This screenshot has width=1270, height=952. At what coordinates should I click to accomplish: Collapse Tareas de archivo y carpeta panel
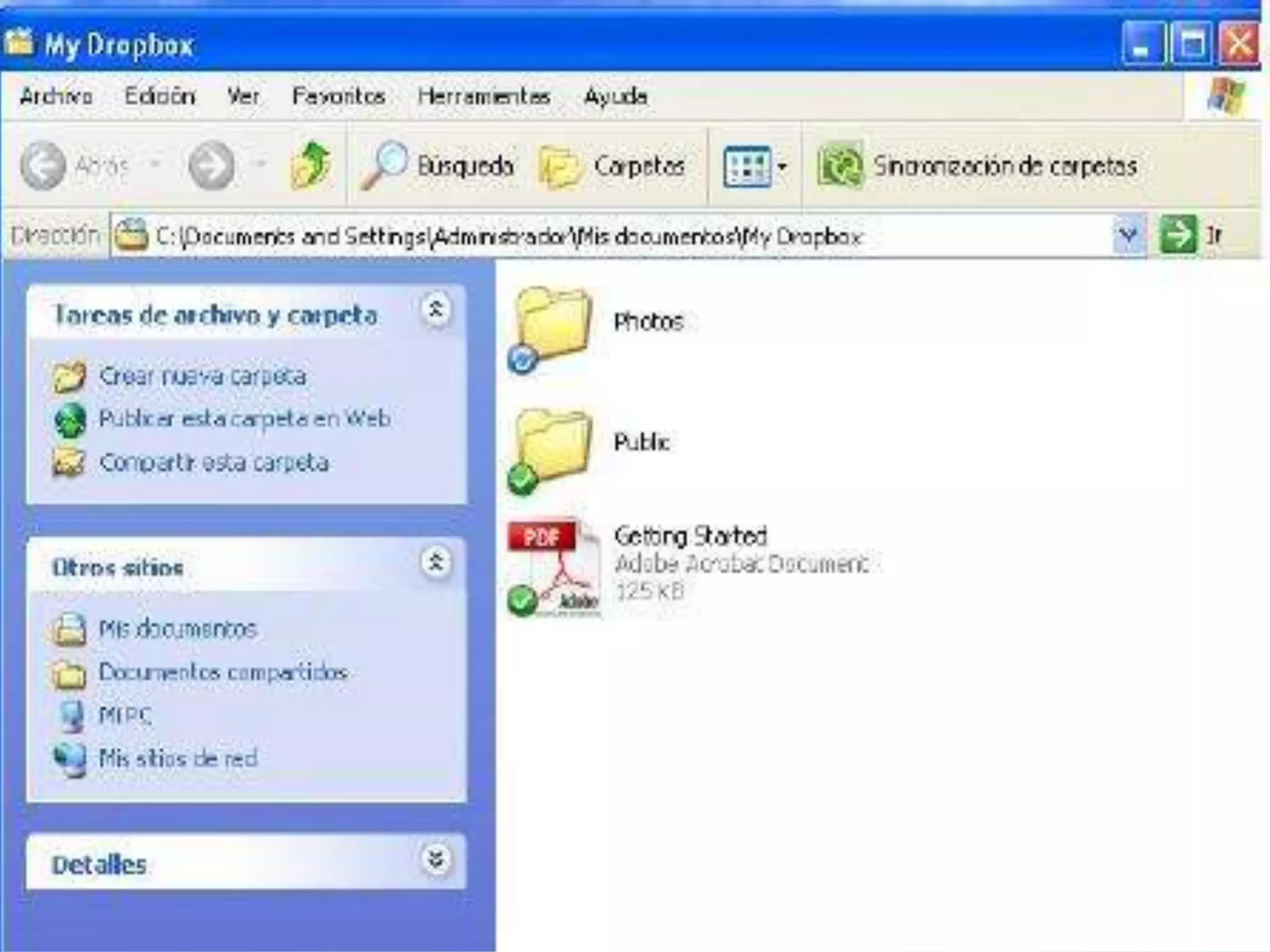click(436, 309)
